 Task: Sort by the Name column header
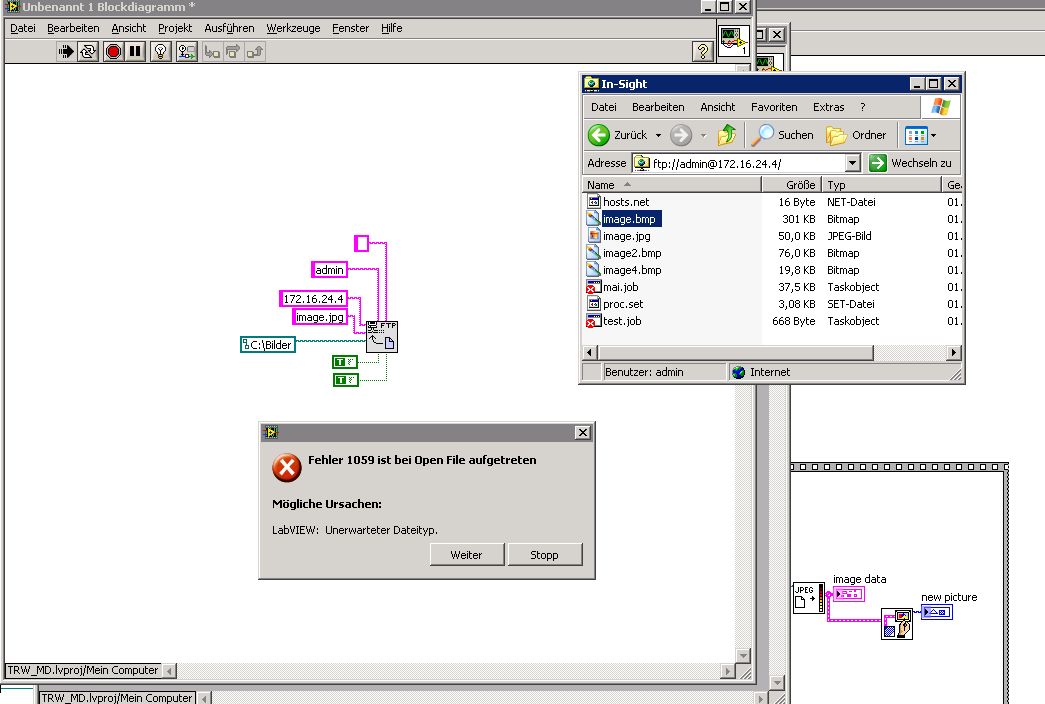[x=672, y=185]
